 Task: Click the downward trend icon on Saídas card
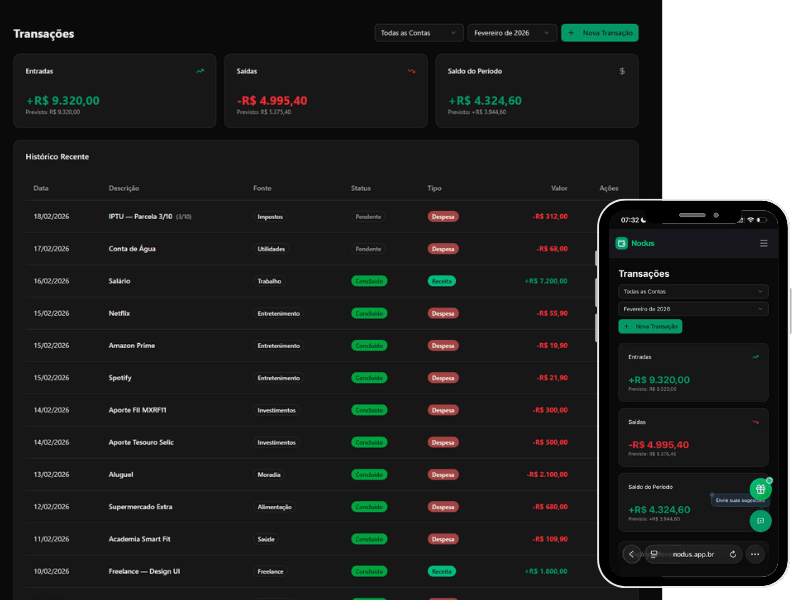point(412,71)
